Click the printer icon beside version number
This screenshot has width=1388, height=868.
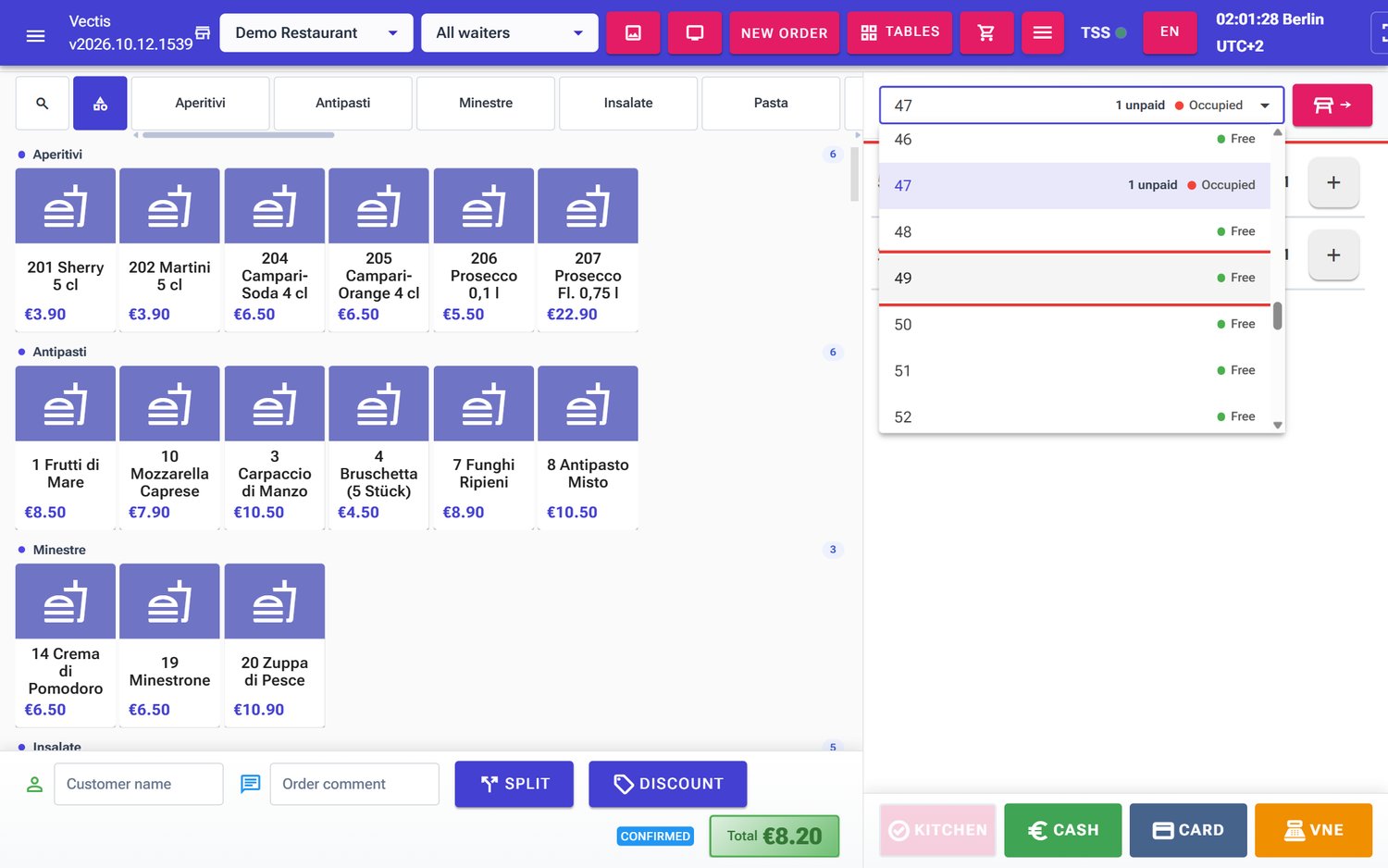[203, 33]
